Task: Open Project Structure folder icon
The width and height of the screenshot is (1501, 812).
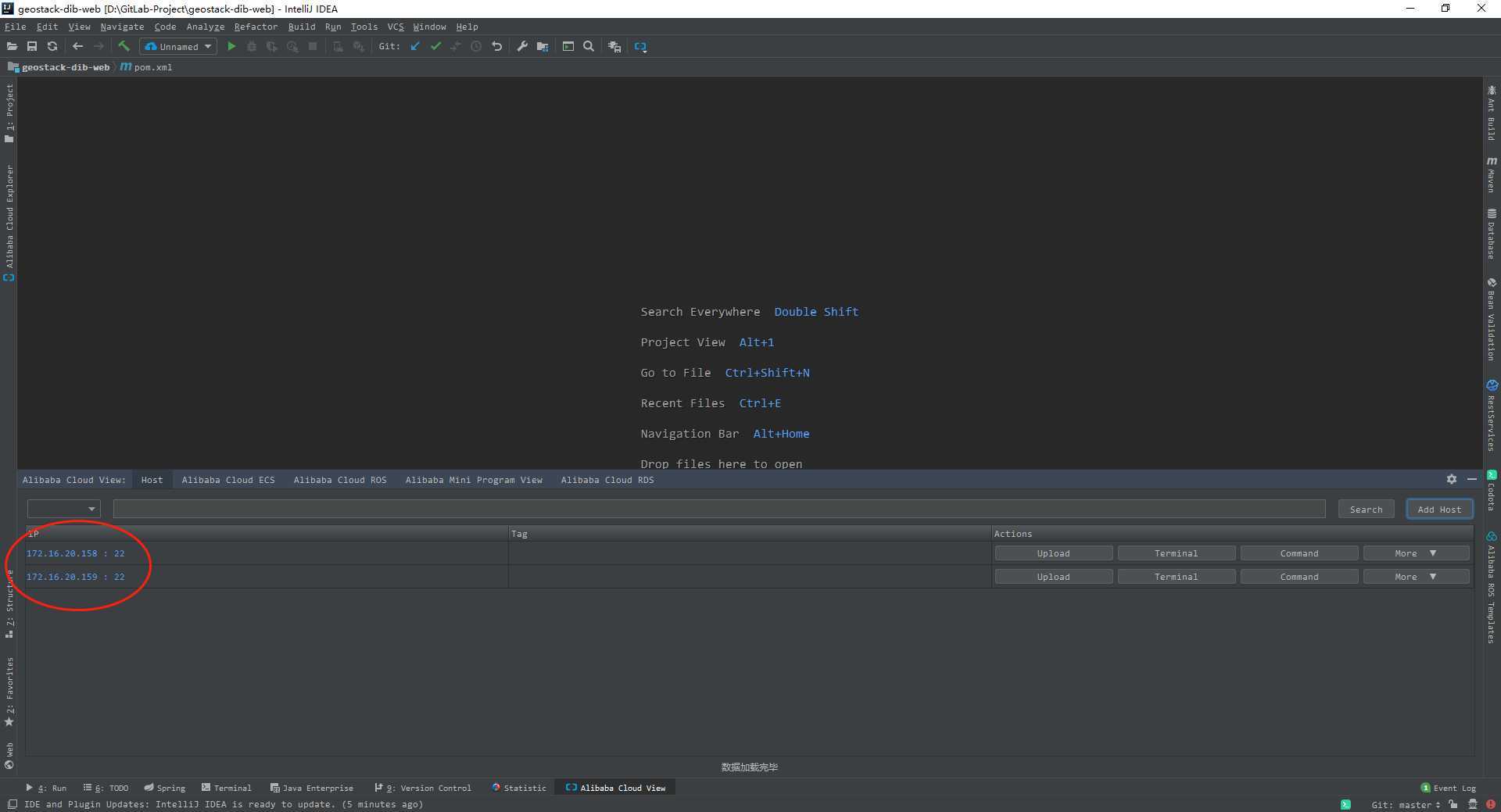Action: [543, 47]
